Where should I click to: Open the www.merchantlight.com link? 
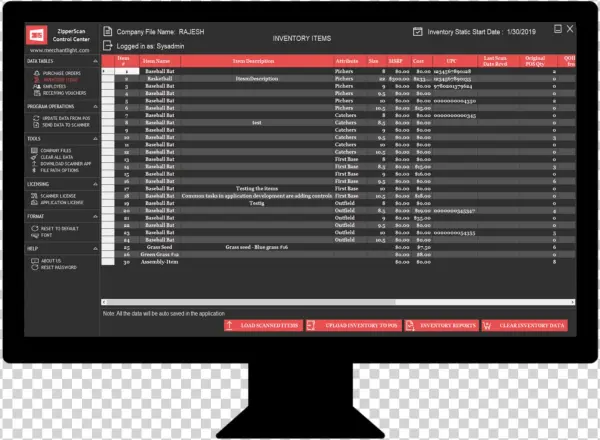[60, 50]
